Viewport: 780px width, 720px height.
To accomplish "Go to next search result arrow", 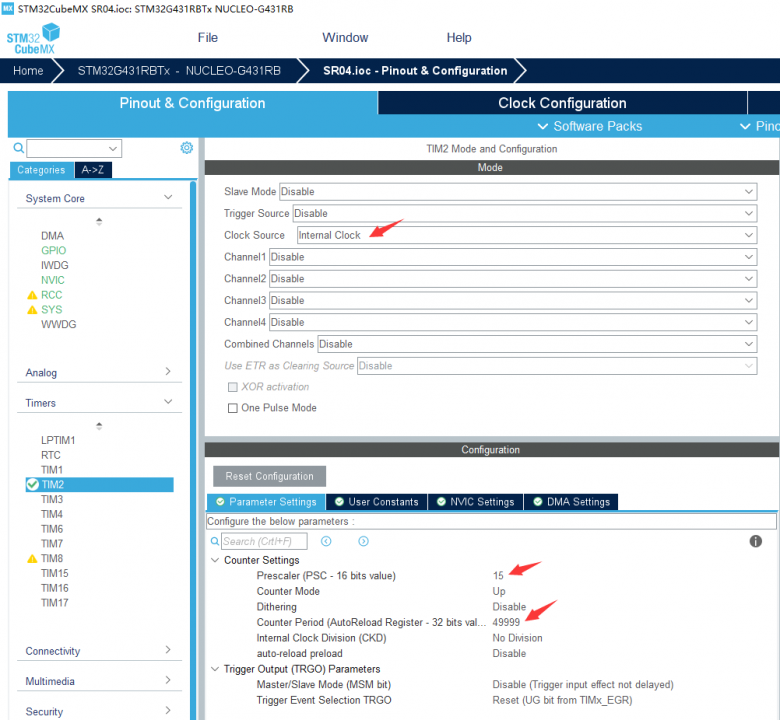I will pos(363,541).
